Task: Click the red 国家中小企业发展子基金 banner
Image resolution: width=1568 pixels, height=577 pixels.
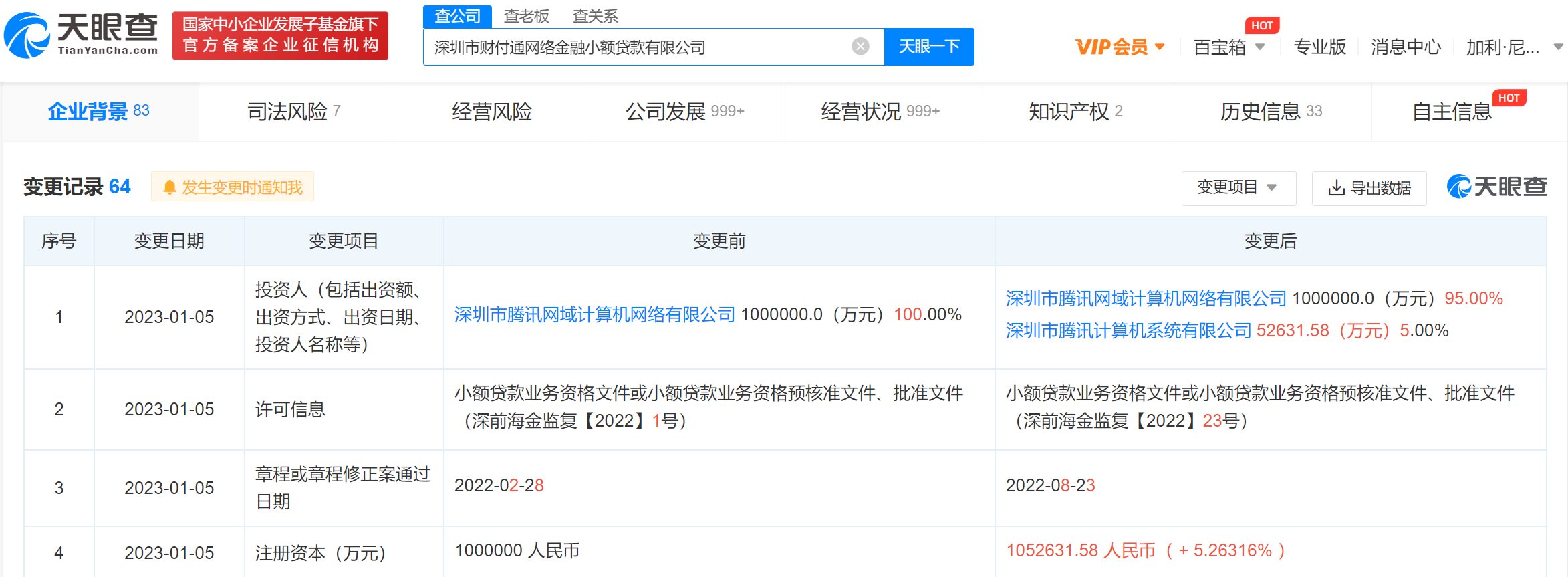Action: click(x=280, y=35)
